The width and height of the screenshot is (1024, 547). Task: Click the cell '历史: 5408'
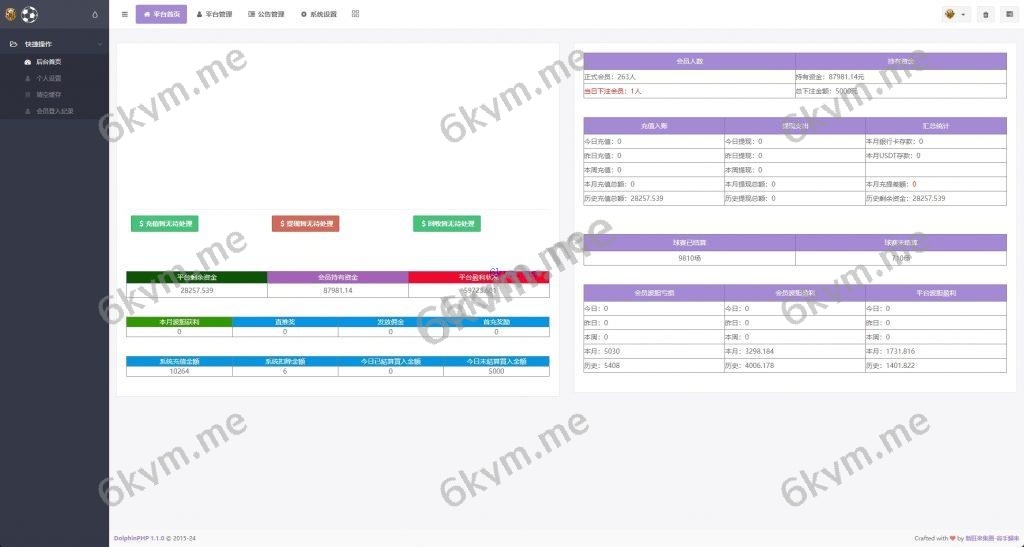tap(654, 366)
